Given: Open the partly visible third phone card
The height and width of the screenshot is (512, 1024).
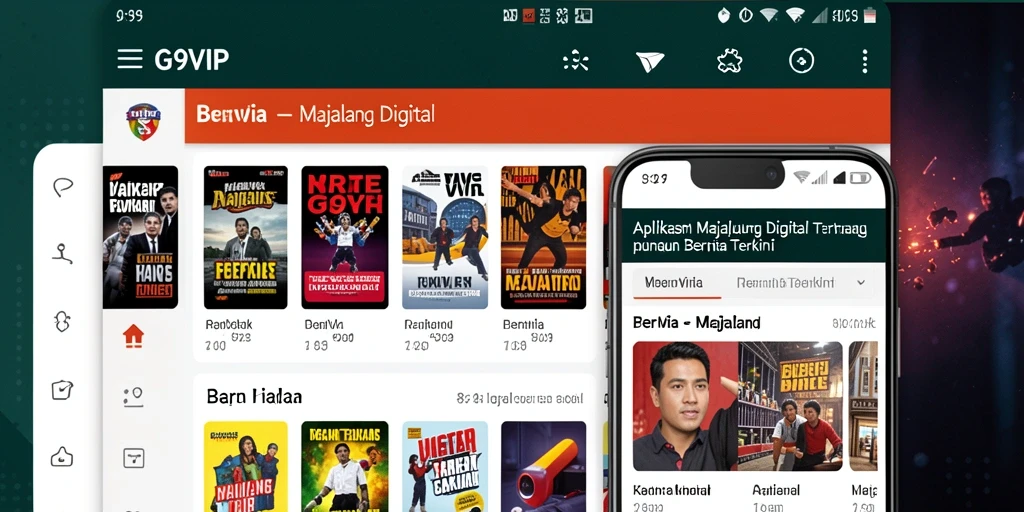Looking at the screenshot, I should (863, 406).
